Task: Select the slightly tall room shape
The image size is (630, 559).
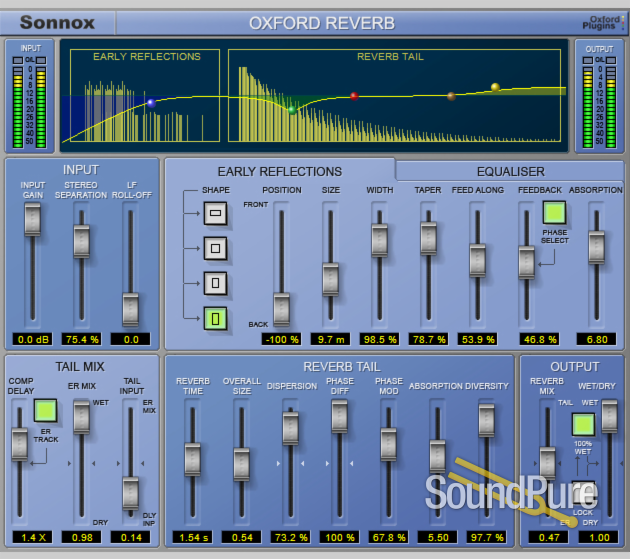Action: [215, 283]
